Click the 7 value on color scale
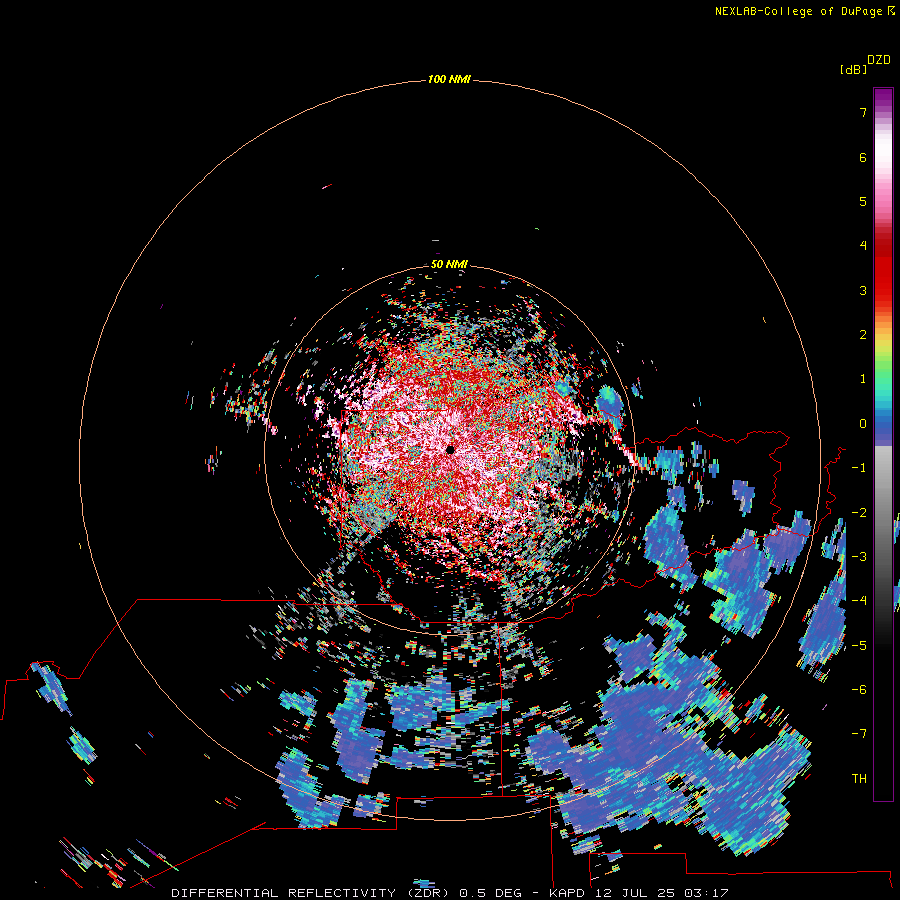The width and height of the screenshot is (900, 900). (863, 112)
